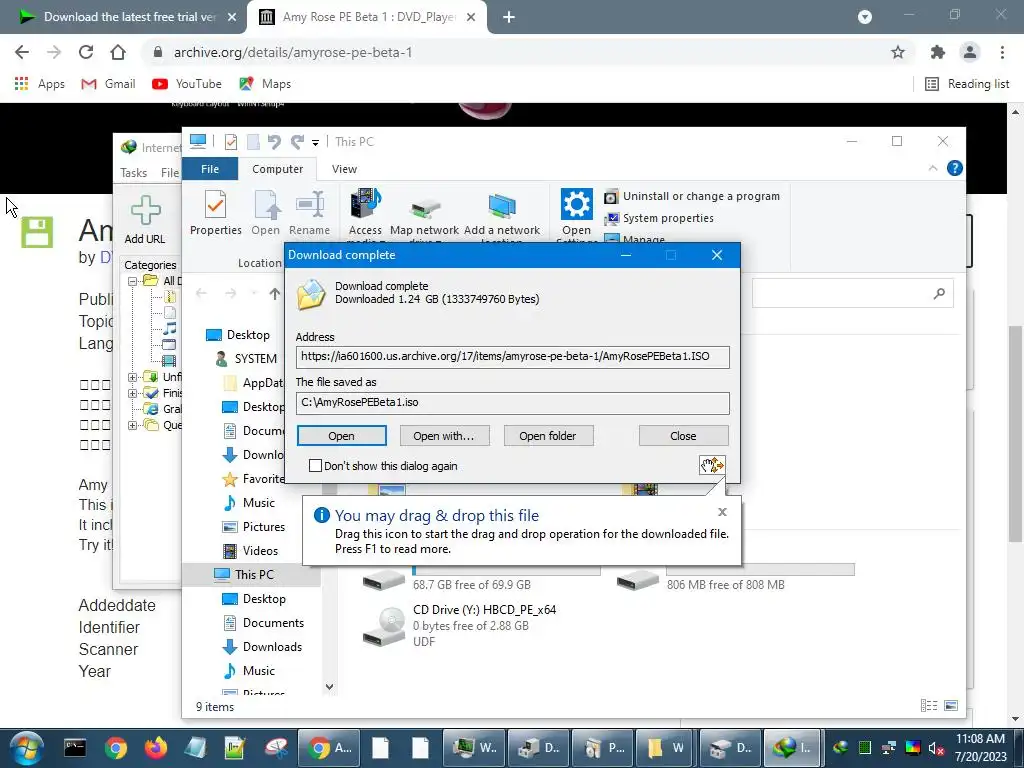Switch to details view in Explorer status bar
The image size is (1024, 768).
tap(929, 705)
